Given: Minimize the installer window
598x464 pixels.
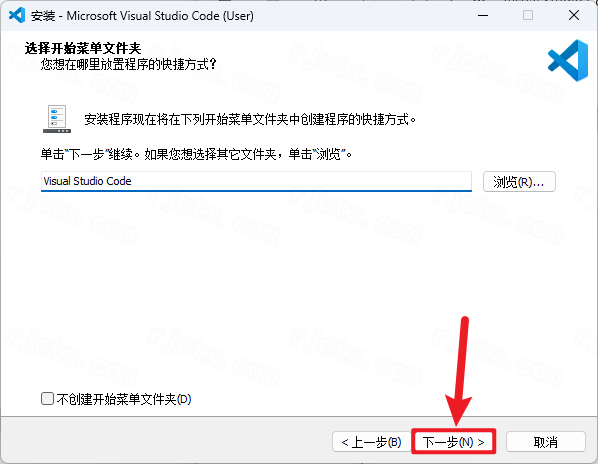Looking at the screenshot, I should click(483, 16).
